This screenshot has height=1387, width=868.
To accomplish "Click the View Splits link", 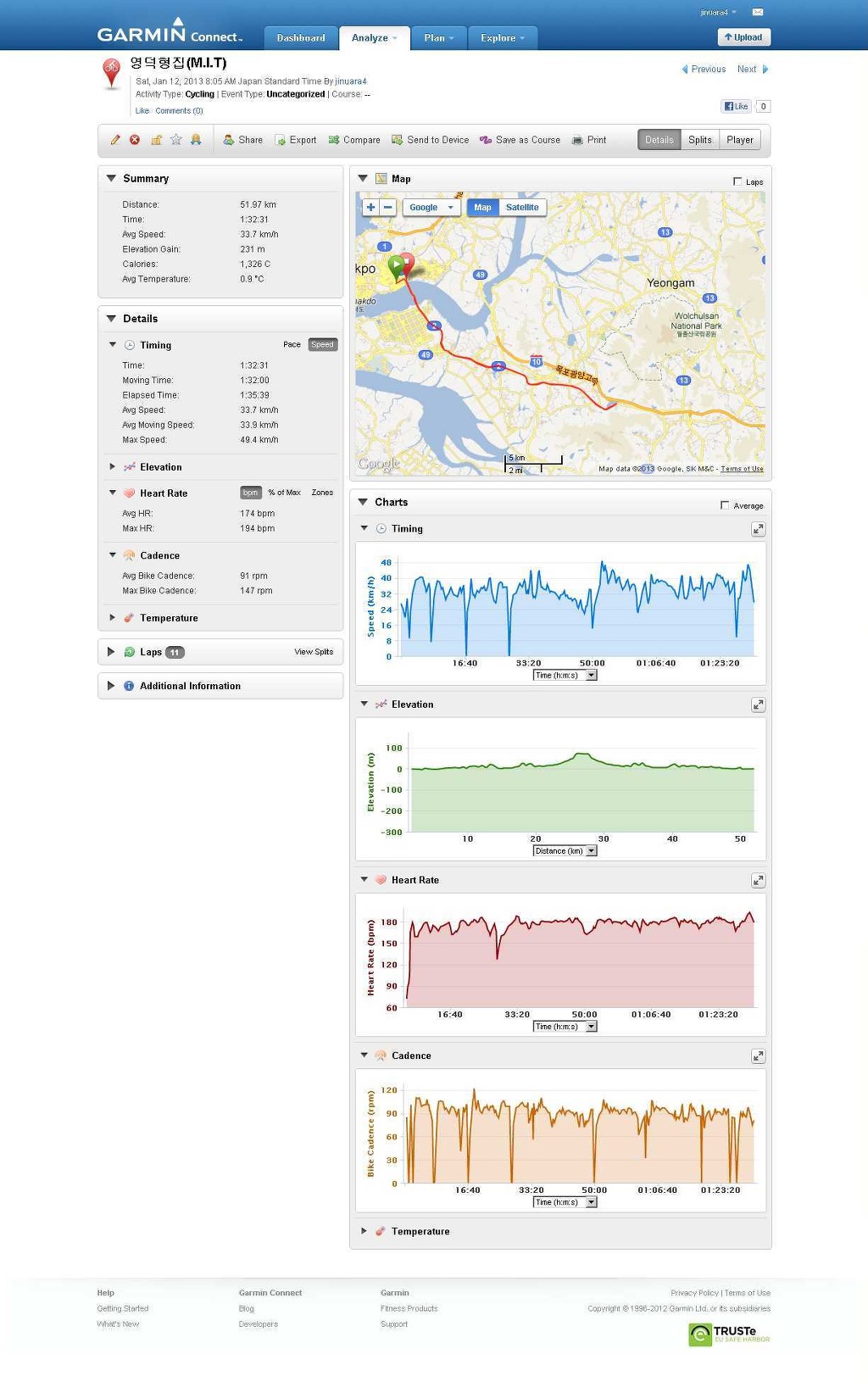I will [314, 652].
